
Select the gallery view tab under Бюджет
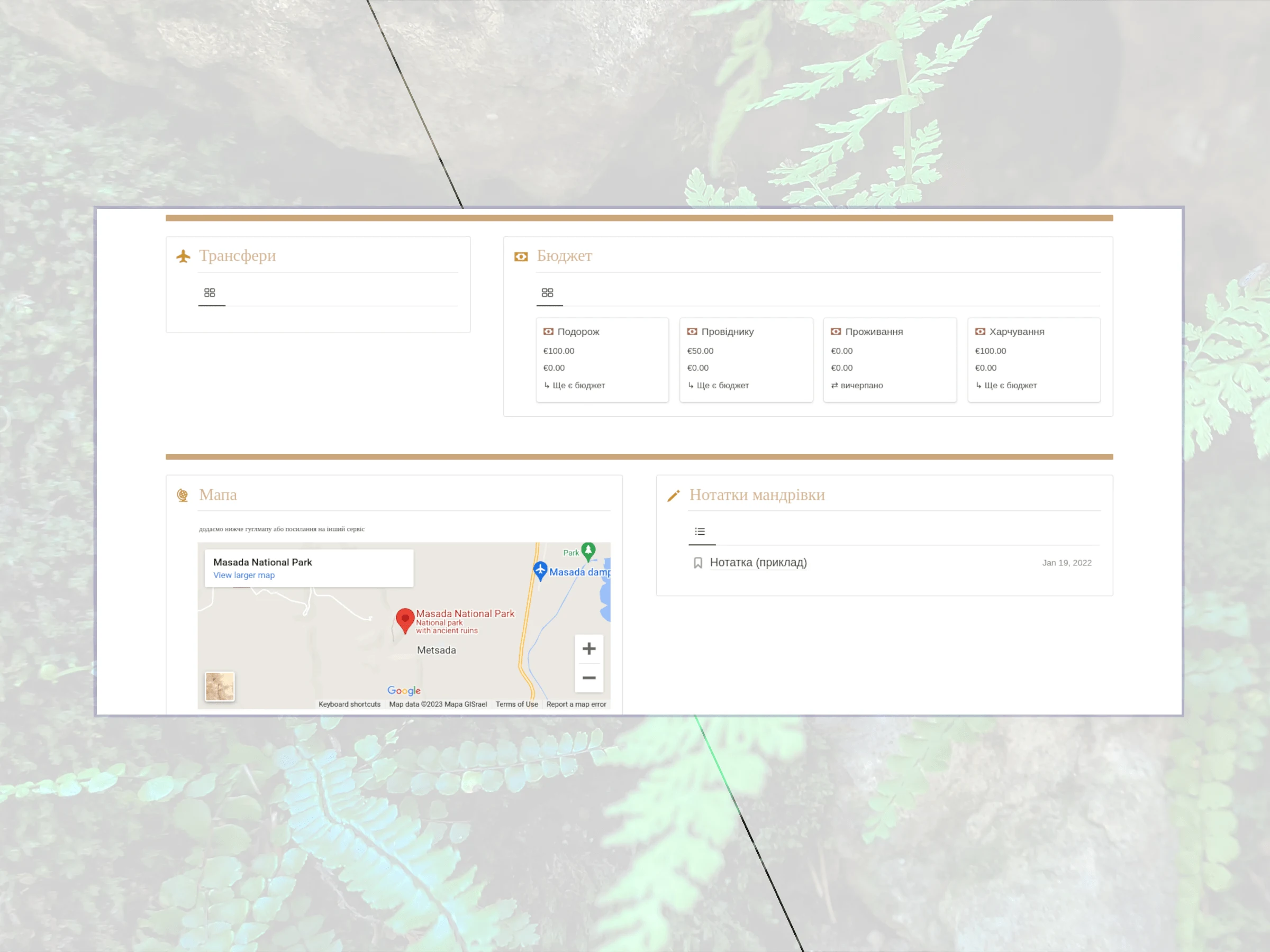point(548,292)
